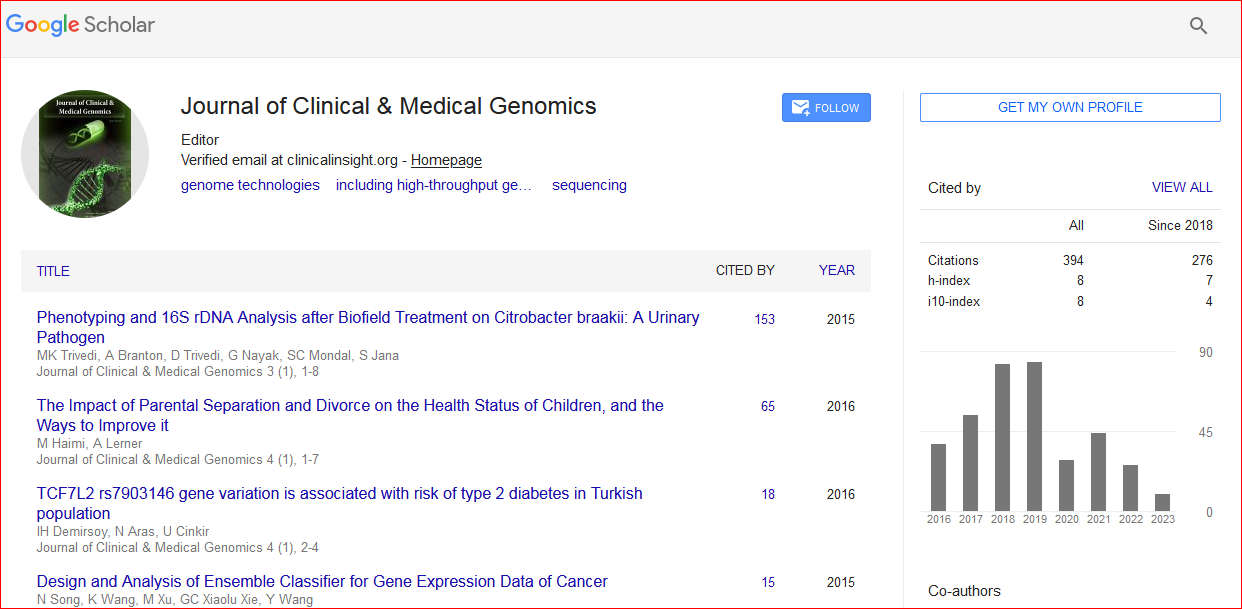Screen dimensions: 1242x609
Task: Sort by Cited By column header
Action: coord(744,270)
